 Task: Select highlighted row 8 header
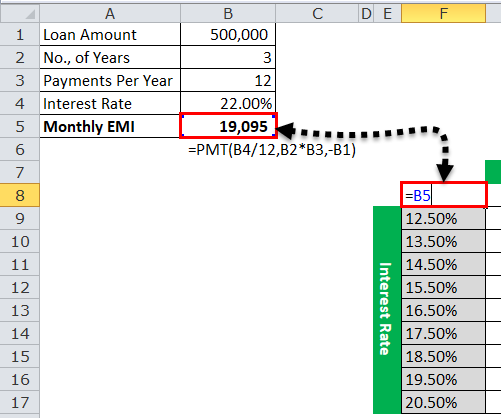pyautogui.click(x=20, y=195)
